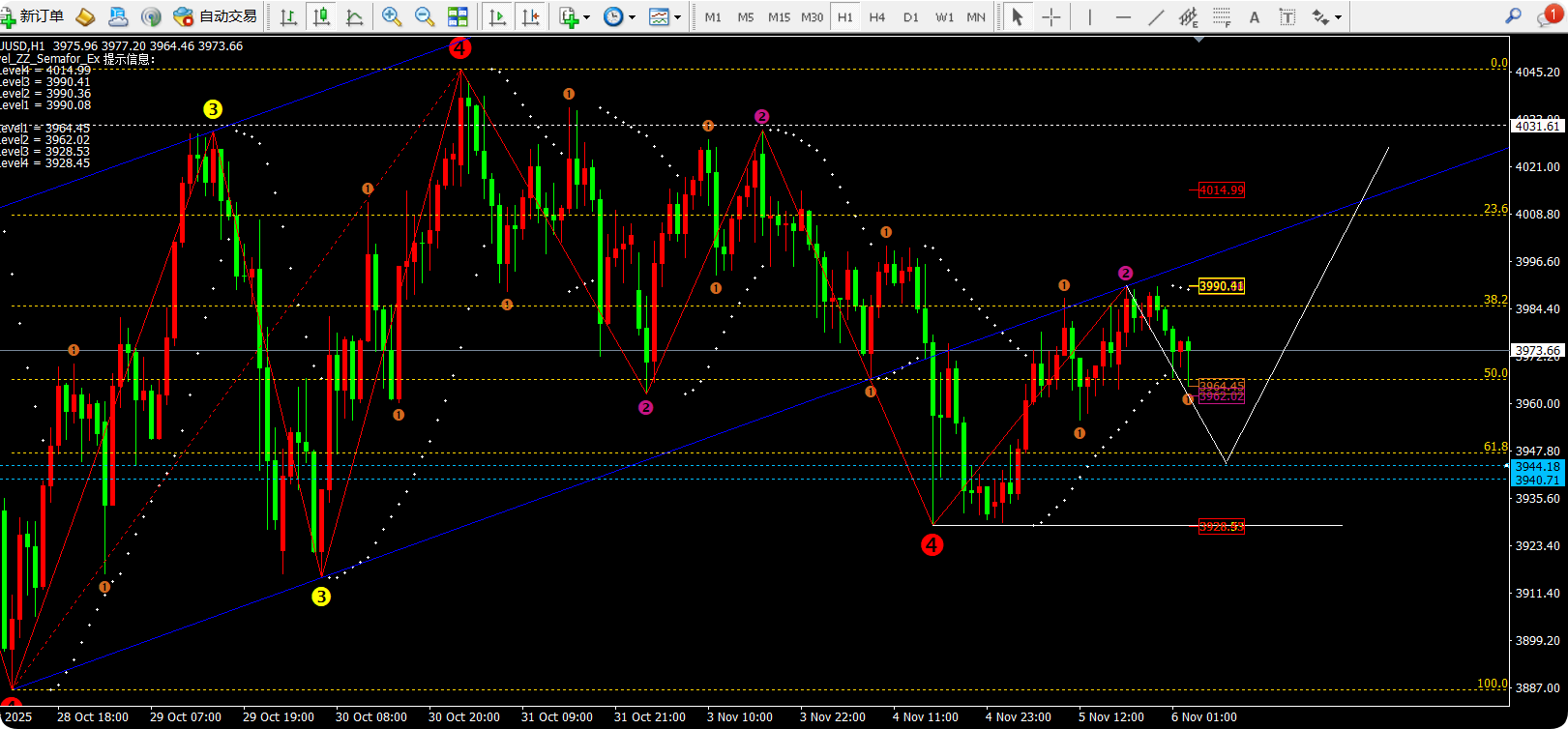Image resolution: width=1568 pixels, height=729 pixels.
Task: Tile chart windows with grid icon
Action: [458, 16]
